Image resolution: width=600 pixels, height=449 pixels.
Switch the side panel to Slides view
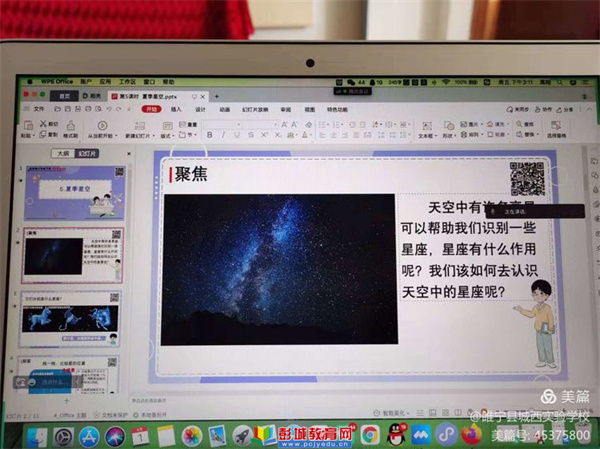(86, 153)
